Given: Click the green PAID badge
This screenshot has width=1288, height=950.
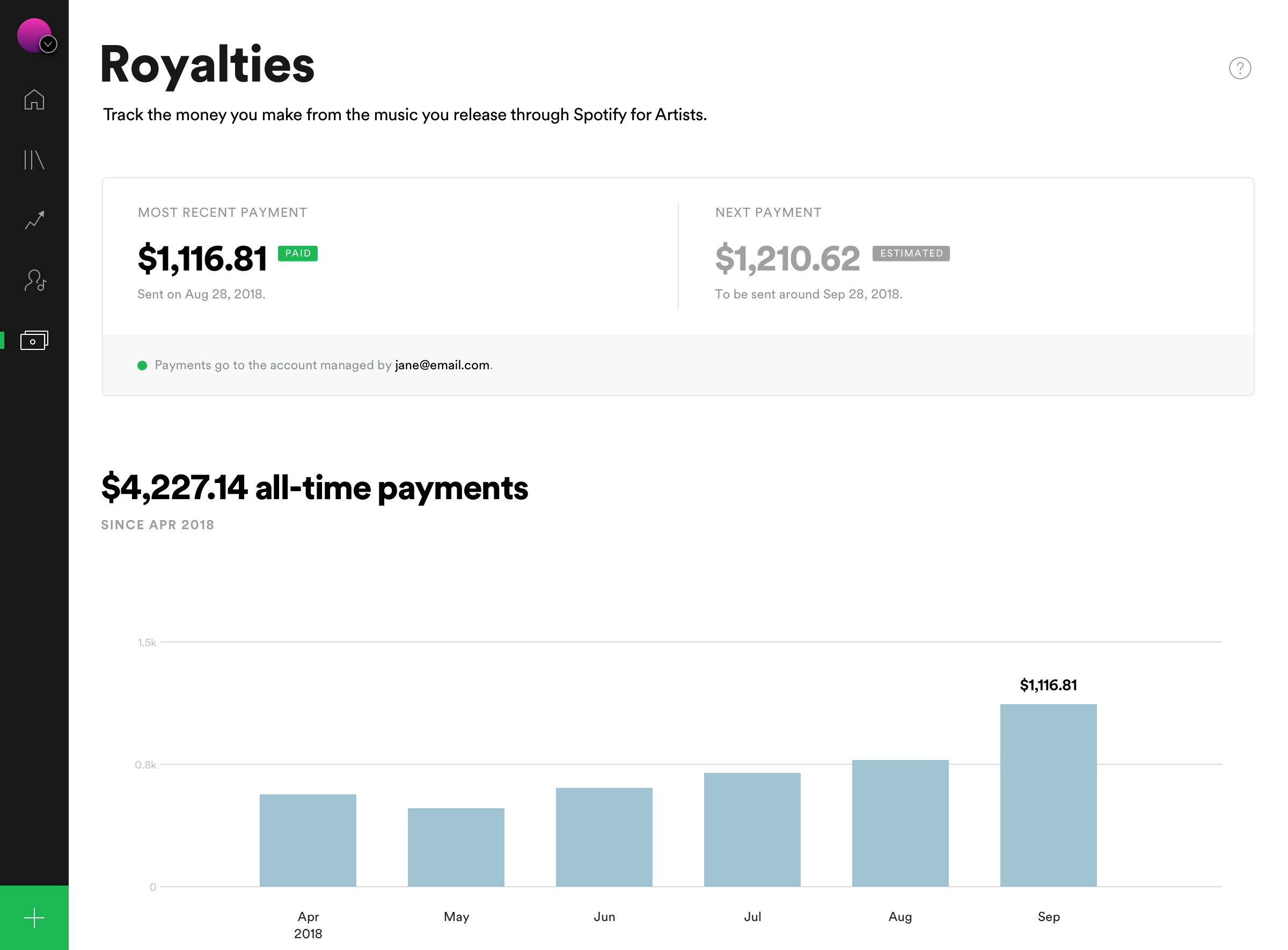Looking at the screenshot, I should pyautogui.click(x=298, y=253).
